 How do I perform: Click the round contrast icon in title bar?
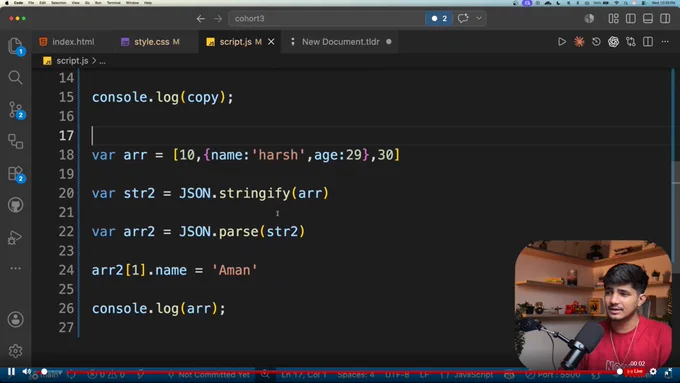pos(589,19)
